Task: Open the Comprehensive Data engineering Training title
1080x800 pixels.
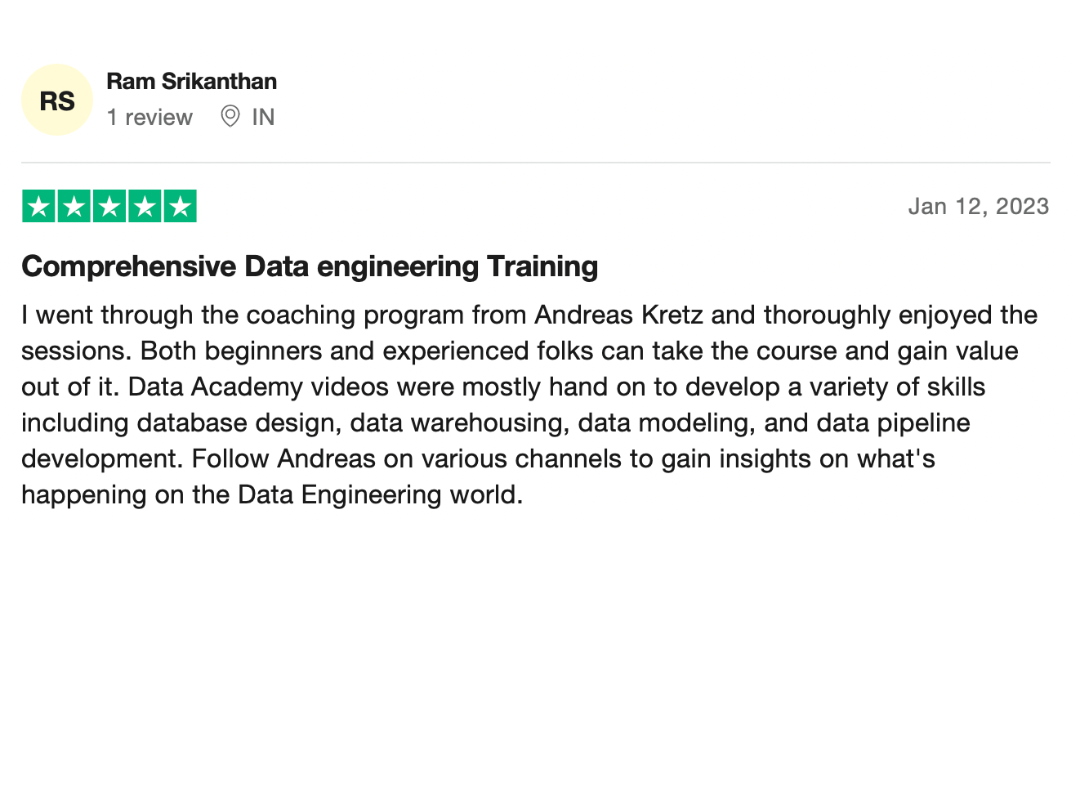Action: (309, 267)
